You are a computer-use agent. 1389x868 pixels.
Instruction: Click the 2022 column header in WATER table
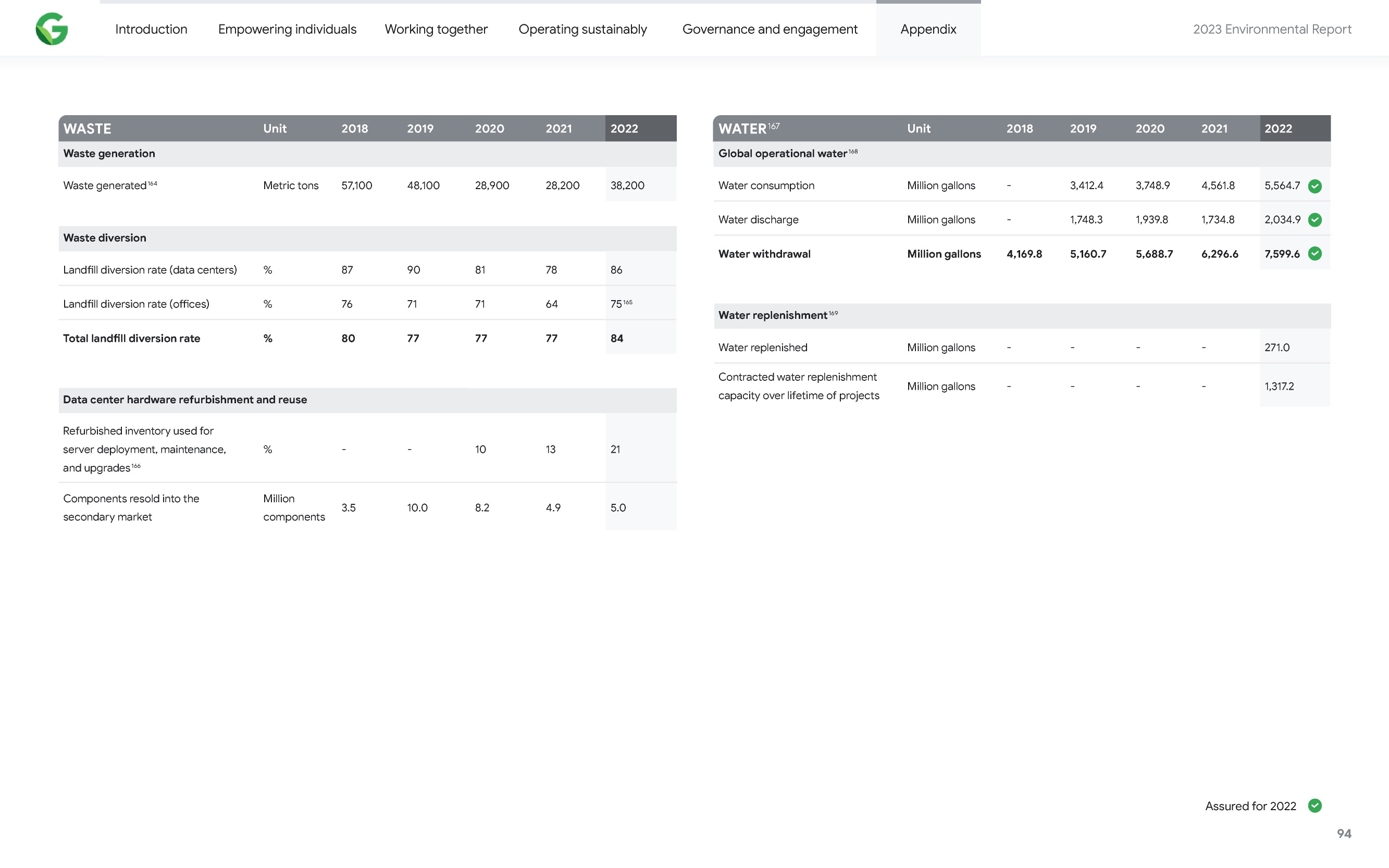tap(1278, 129)
